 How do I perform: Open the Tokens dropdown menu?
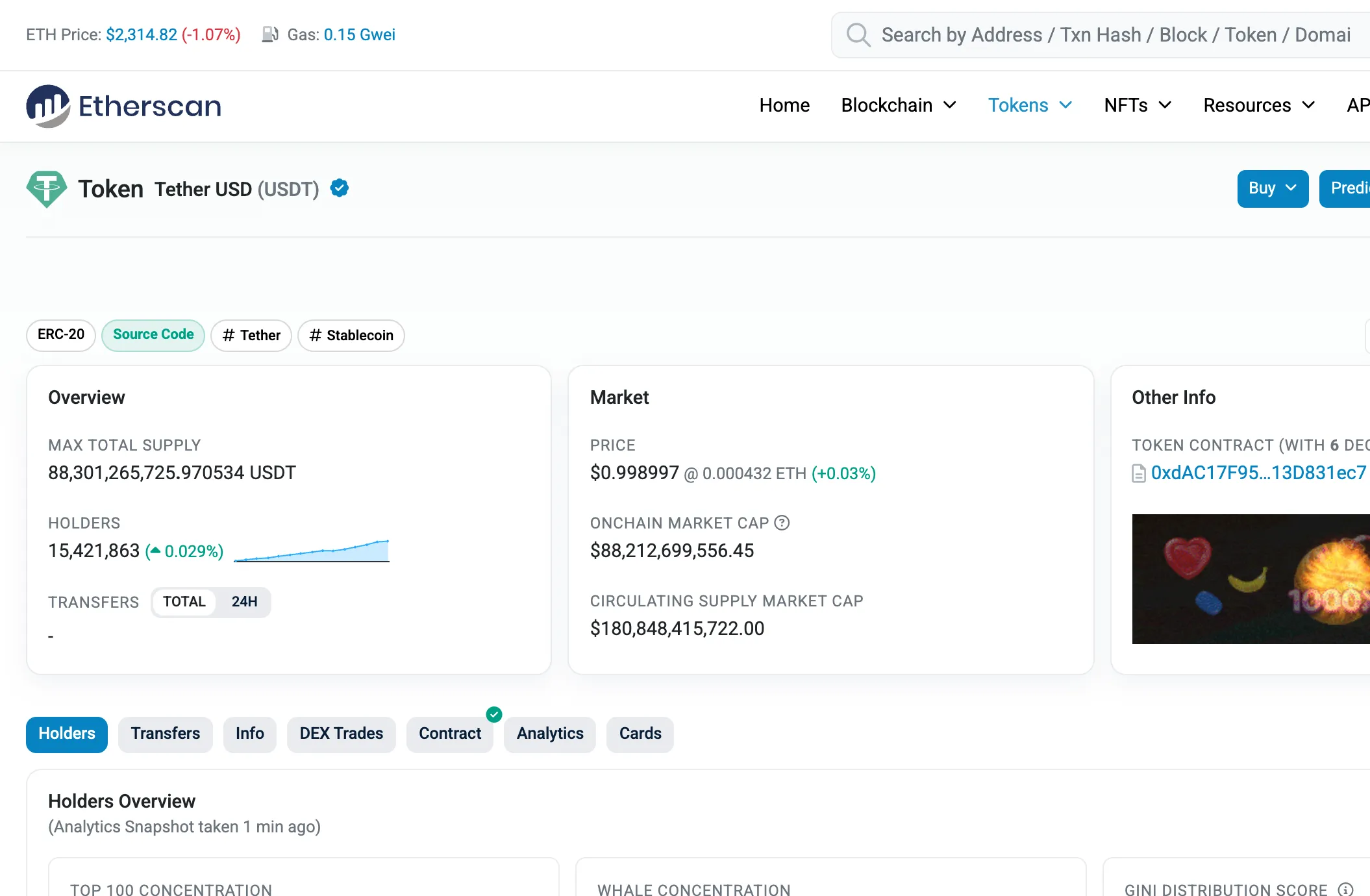1030,105
